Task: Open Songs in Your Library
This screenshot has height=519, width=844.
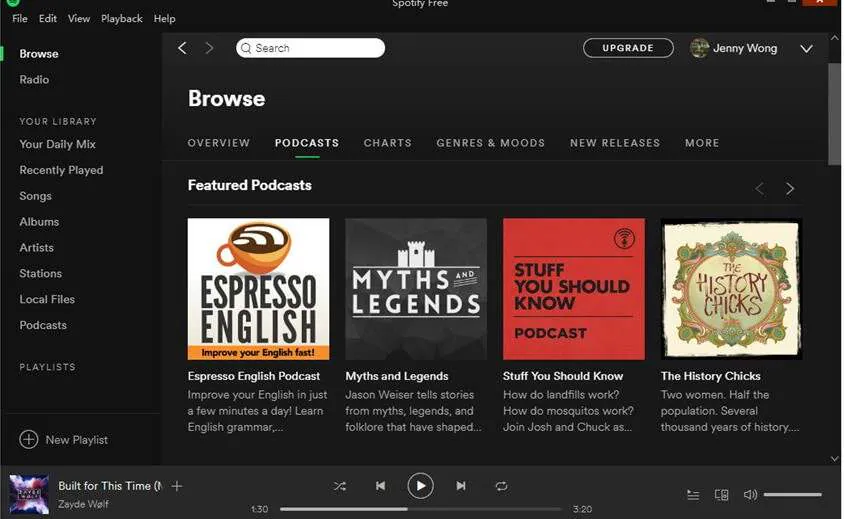Action: click(36, 196)
